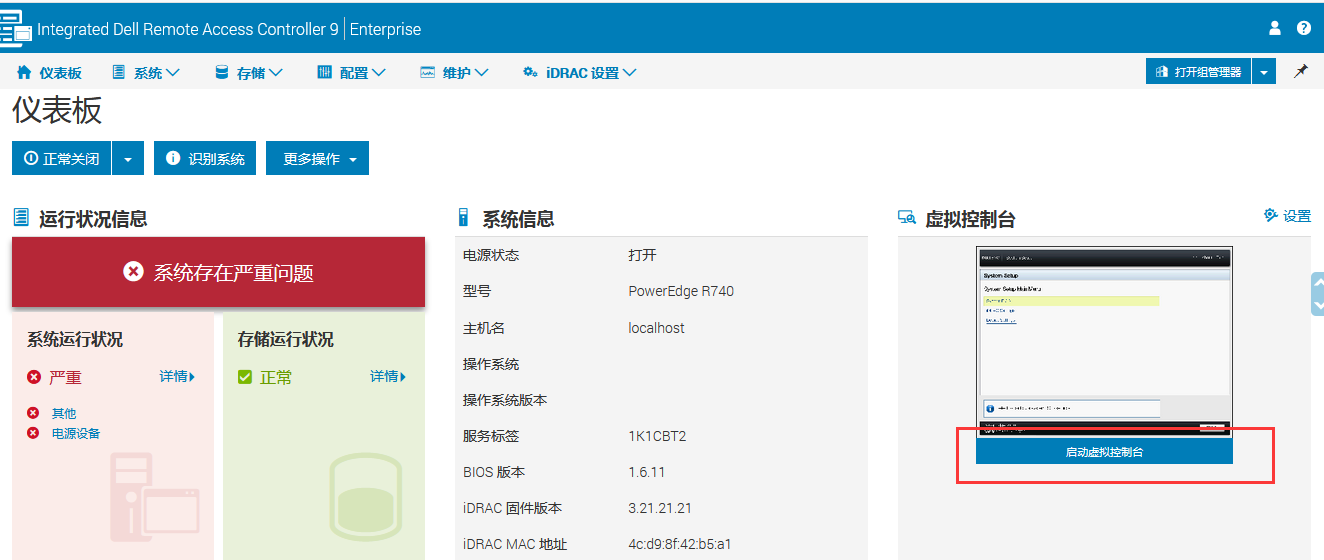Image resolution: width=1324 pixels, height=560 pixels.
Task: Click the 电源设备 health issue link
Action: pyautogui.click(x=76, y=433)
